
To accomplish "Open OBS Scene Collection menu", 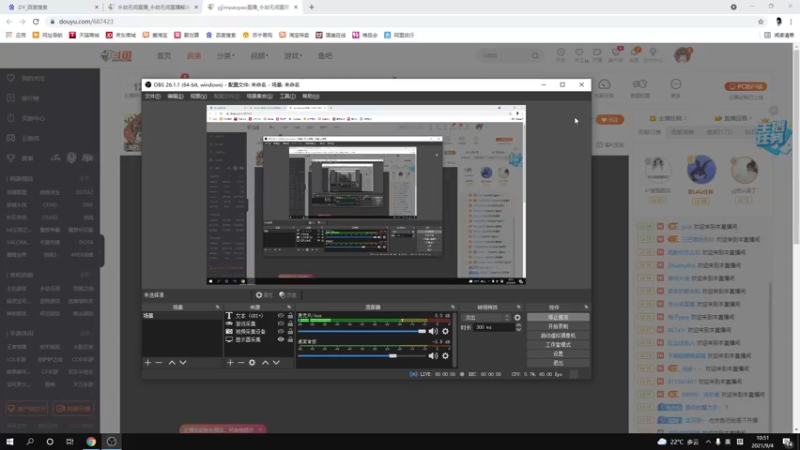I will [x=259, y=96].
